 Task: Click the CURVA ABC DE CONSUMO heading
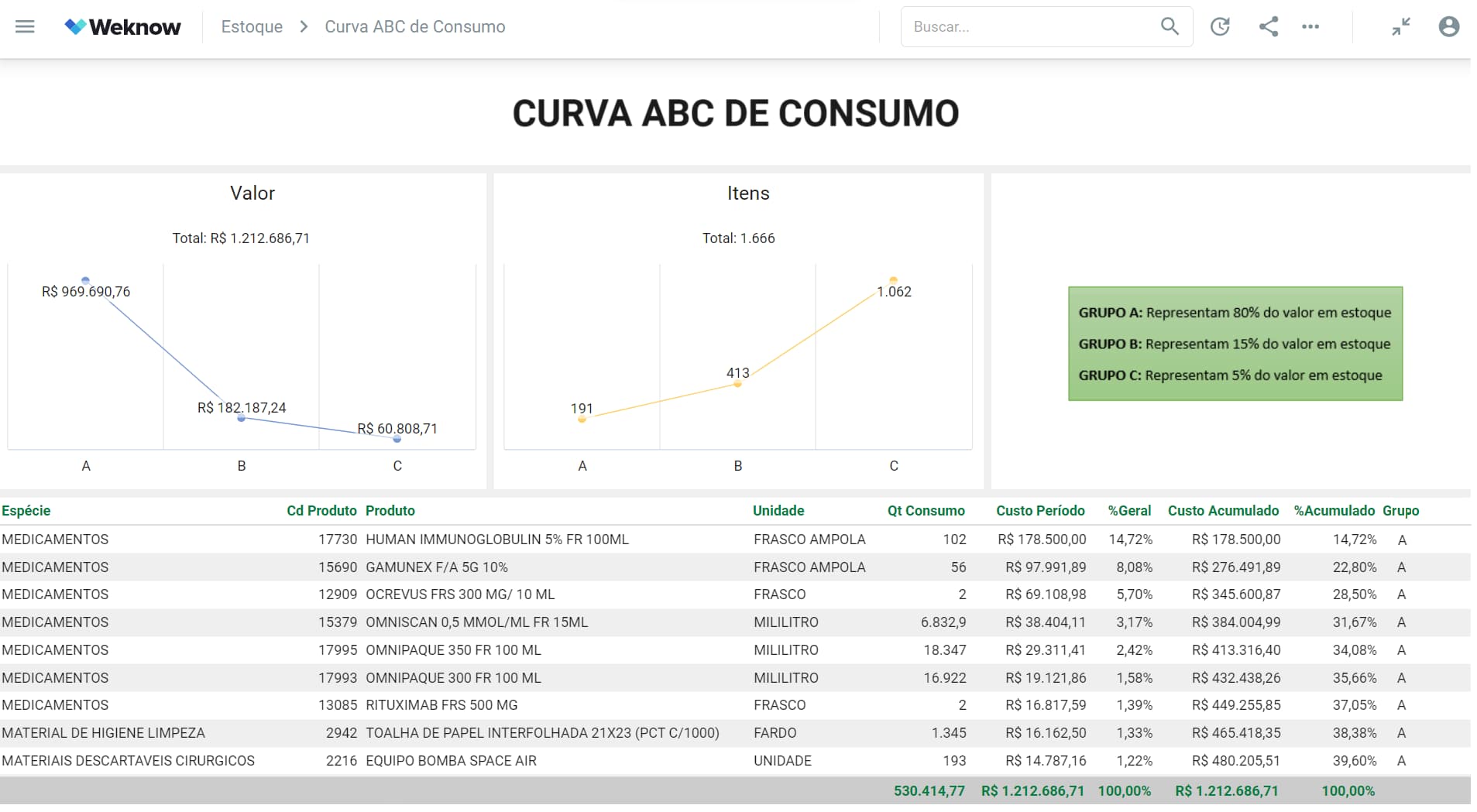[x=736, y=113]
